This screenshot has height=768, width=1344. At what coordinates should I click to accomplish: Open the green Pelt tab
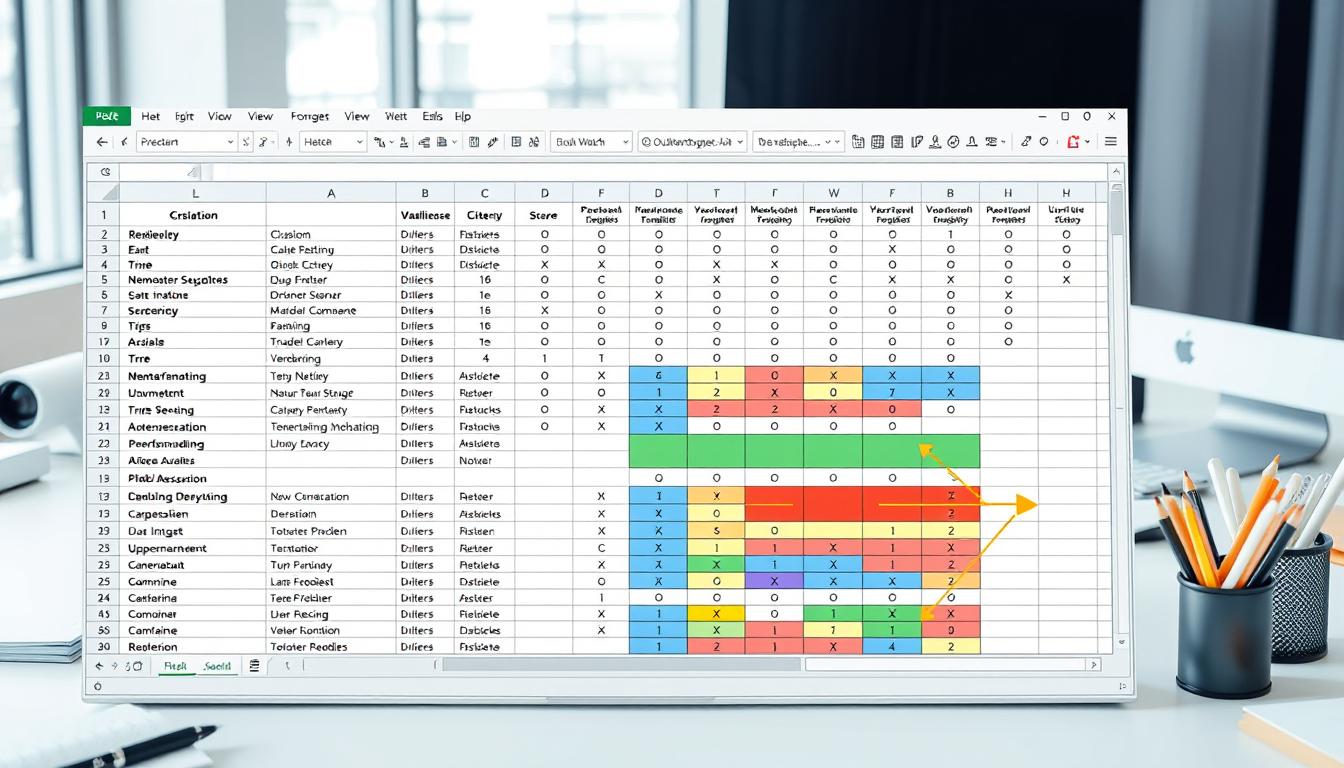tap(106, 116)
